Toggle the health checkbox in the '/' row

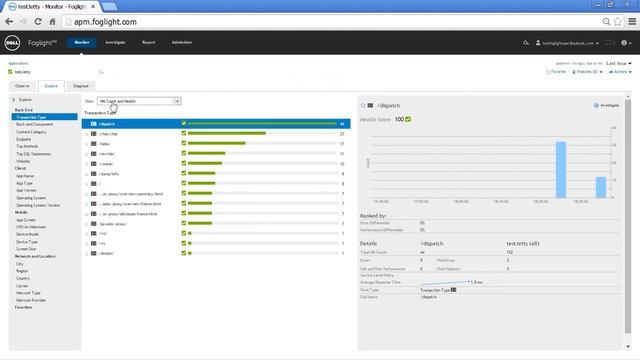coord(184,183)
